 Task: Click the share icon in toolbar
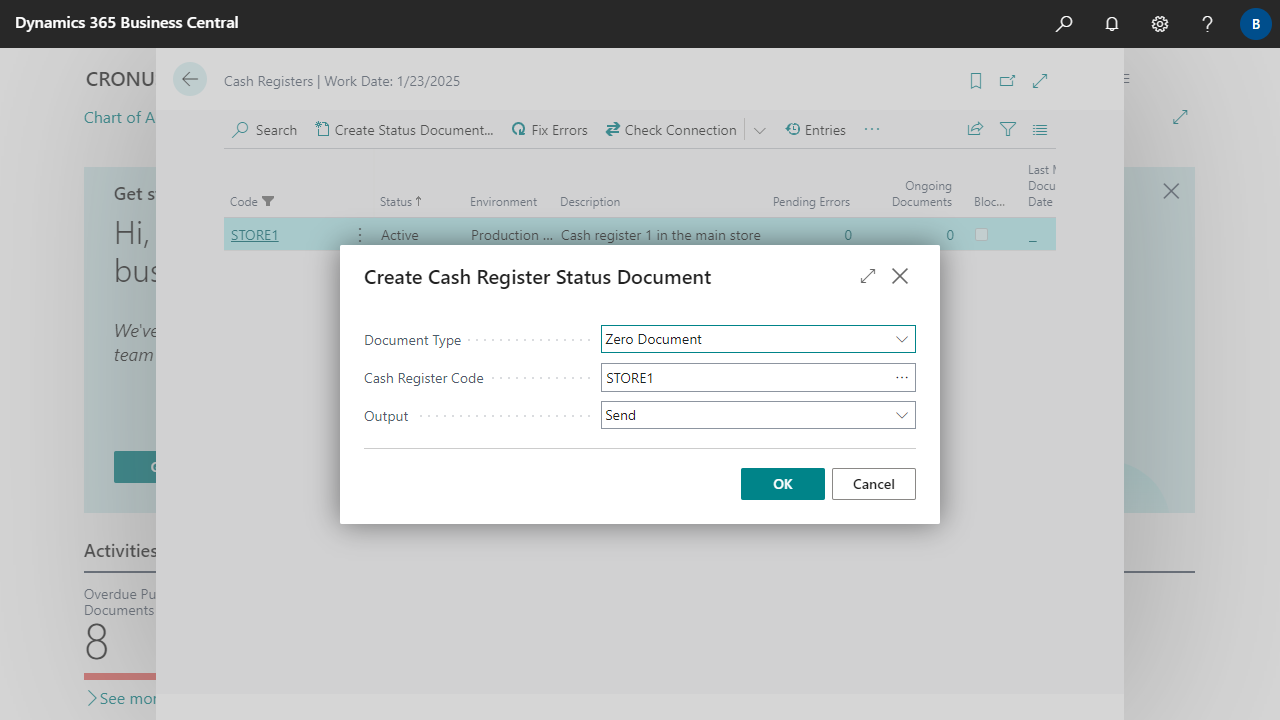(975, 130)
